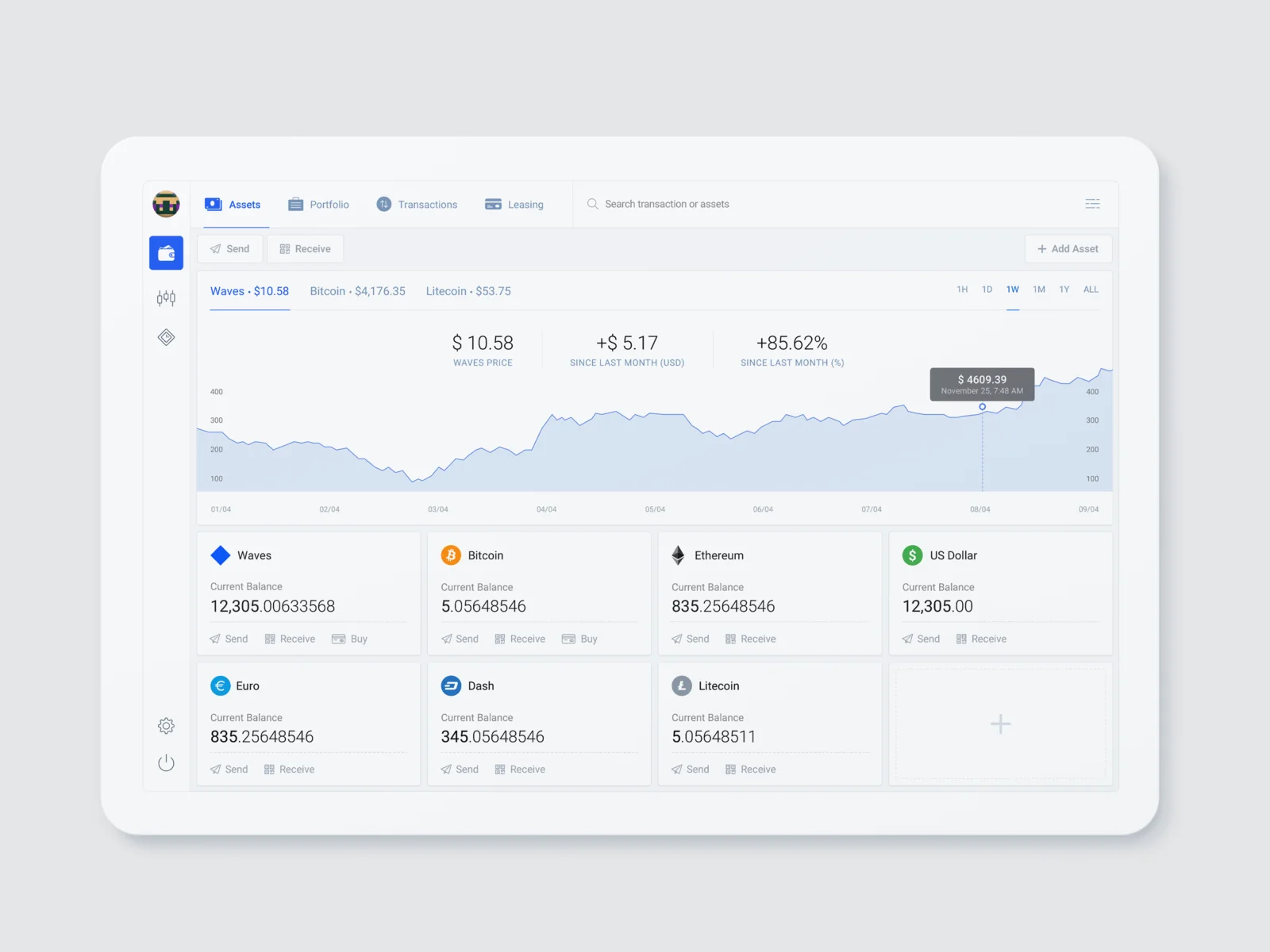This screenshot has height=952, width=1270.
Task: Click the diamond token icon in sidebar
Action: tap(166, 337)
